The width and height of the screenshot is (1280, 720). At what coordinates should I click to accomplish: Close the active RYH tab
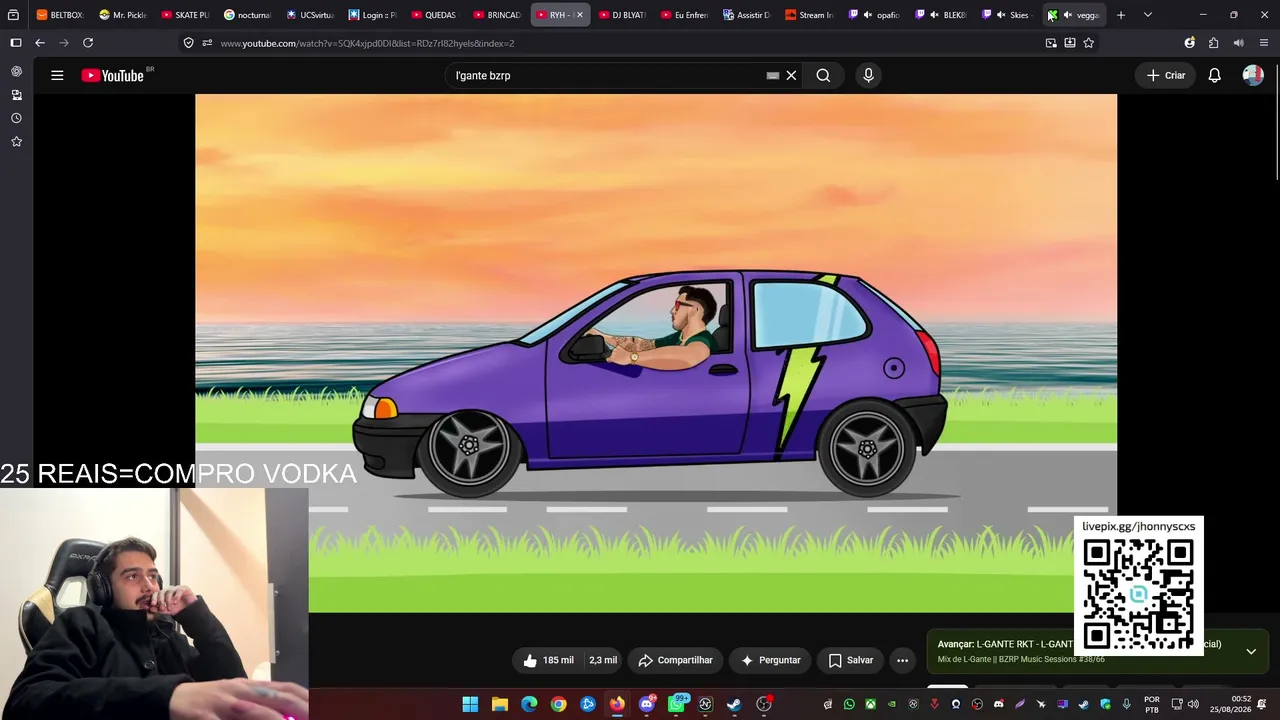(x=579, y=15)
